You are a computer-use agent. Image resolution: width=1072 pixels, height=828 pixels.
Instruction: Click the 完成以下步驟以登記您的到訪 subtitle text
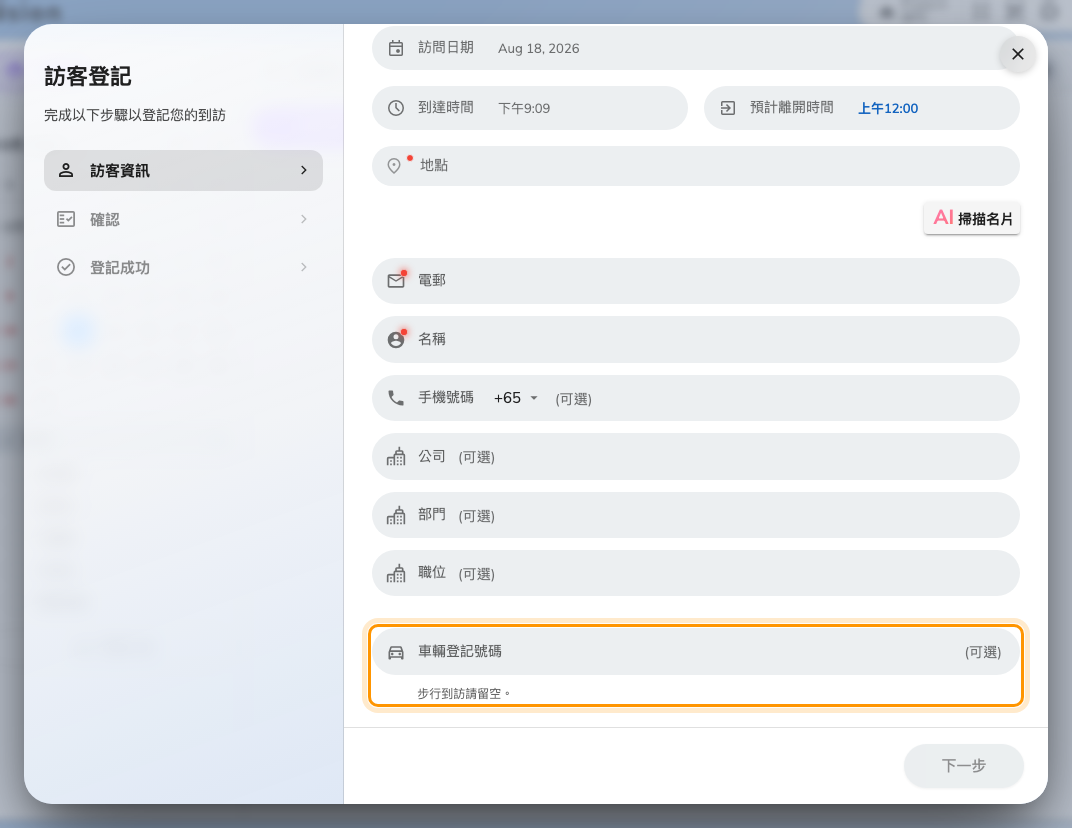tap(135, 115)
